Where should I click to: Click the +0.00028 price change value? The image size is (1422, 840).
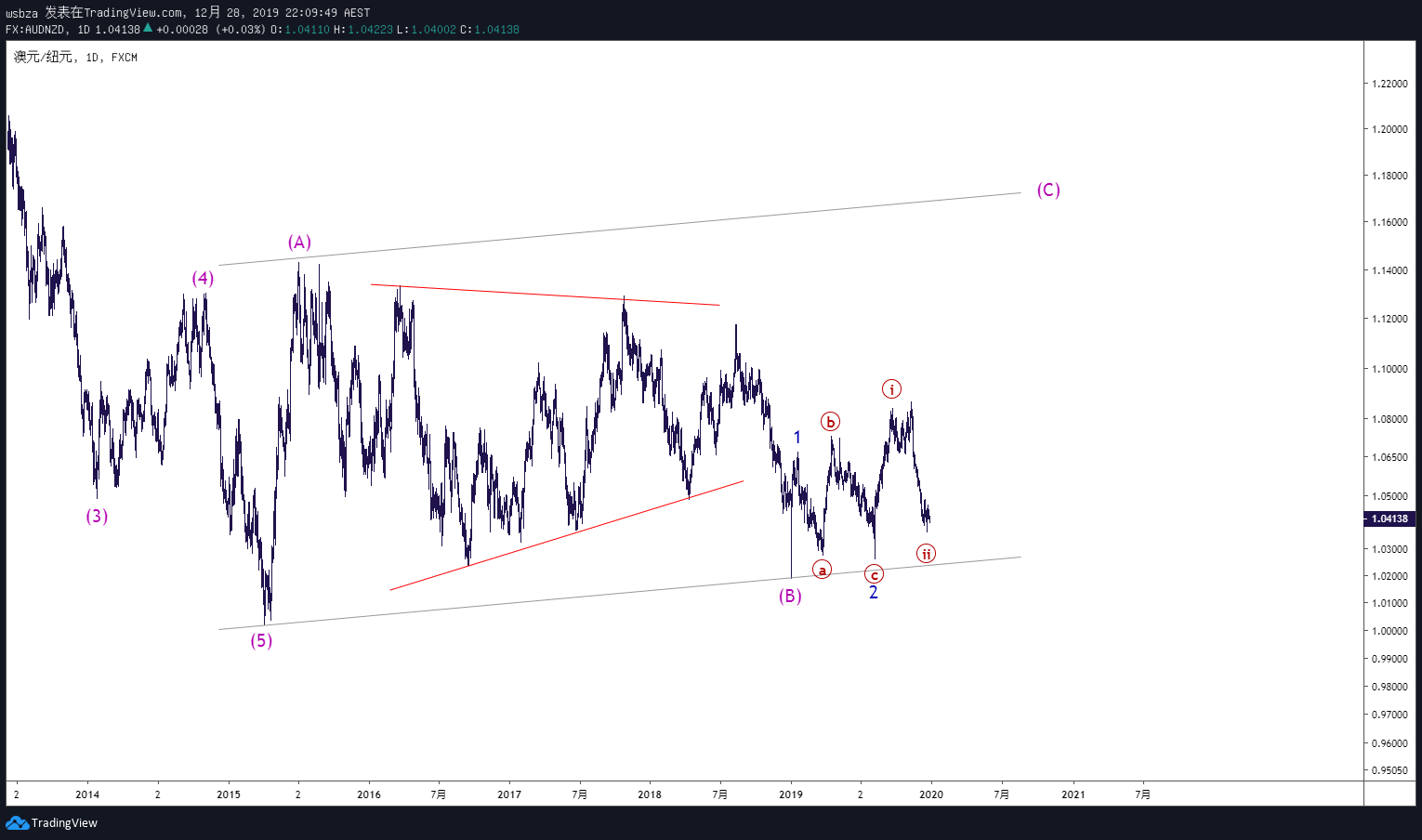[182, 29]
